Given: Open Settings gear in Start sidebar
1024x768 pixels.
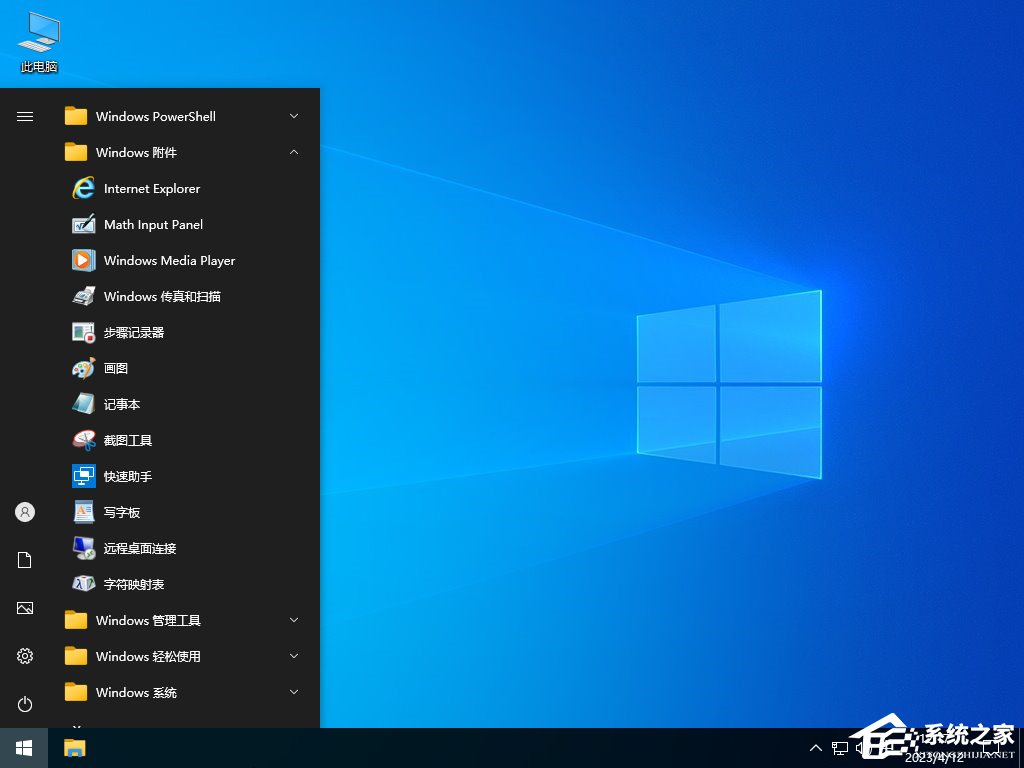Looking at the screenshot, I should coord(25,656).
